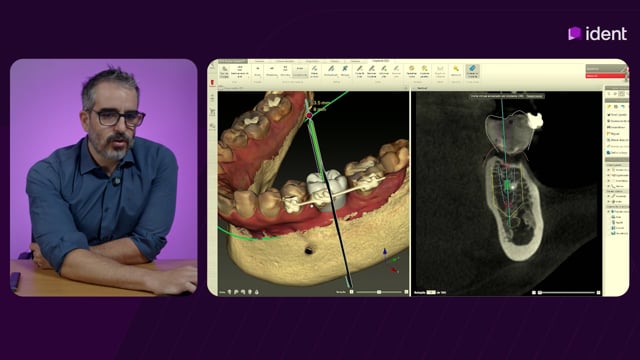Expand the fourth node in the object tree
This screenshot has height=360, width=640.
click(609, 187)
